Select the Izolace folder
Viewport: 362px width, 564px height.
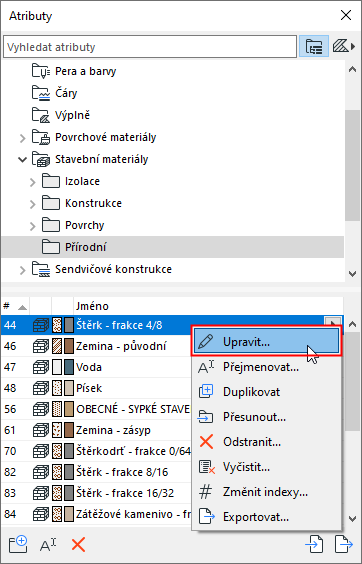82,181
